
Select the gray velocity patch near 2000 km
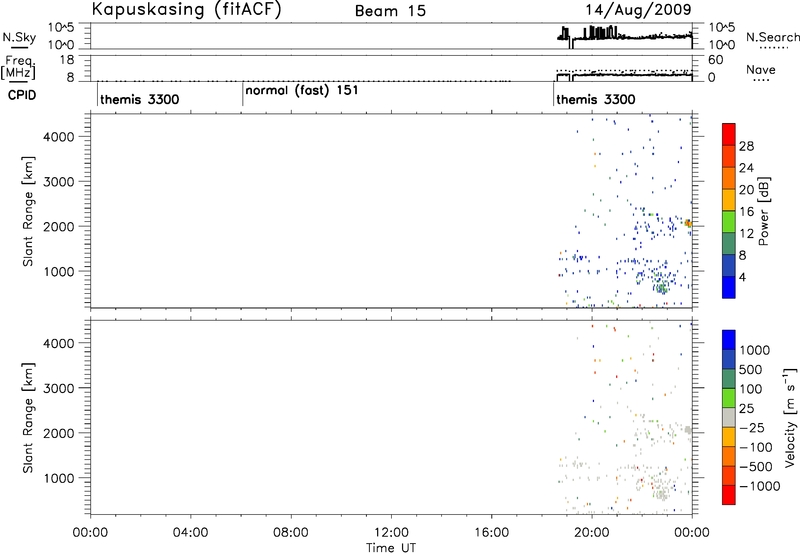[x=688, y=430]
